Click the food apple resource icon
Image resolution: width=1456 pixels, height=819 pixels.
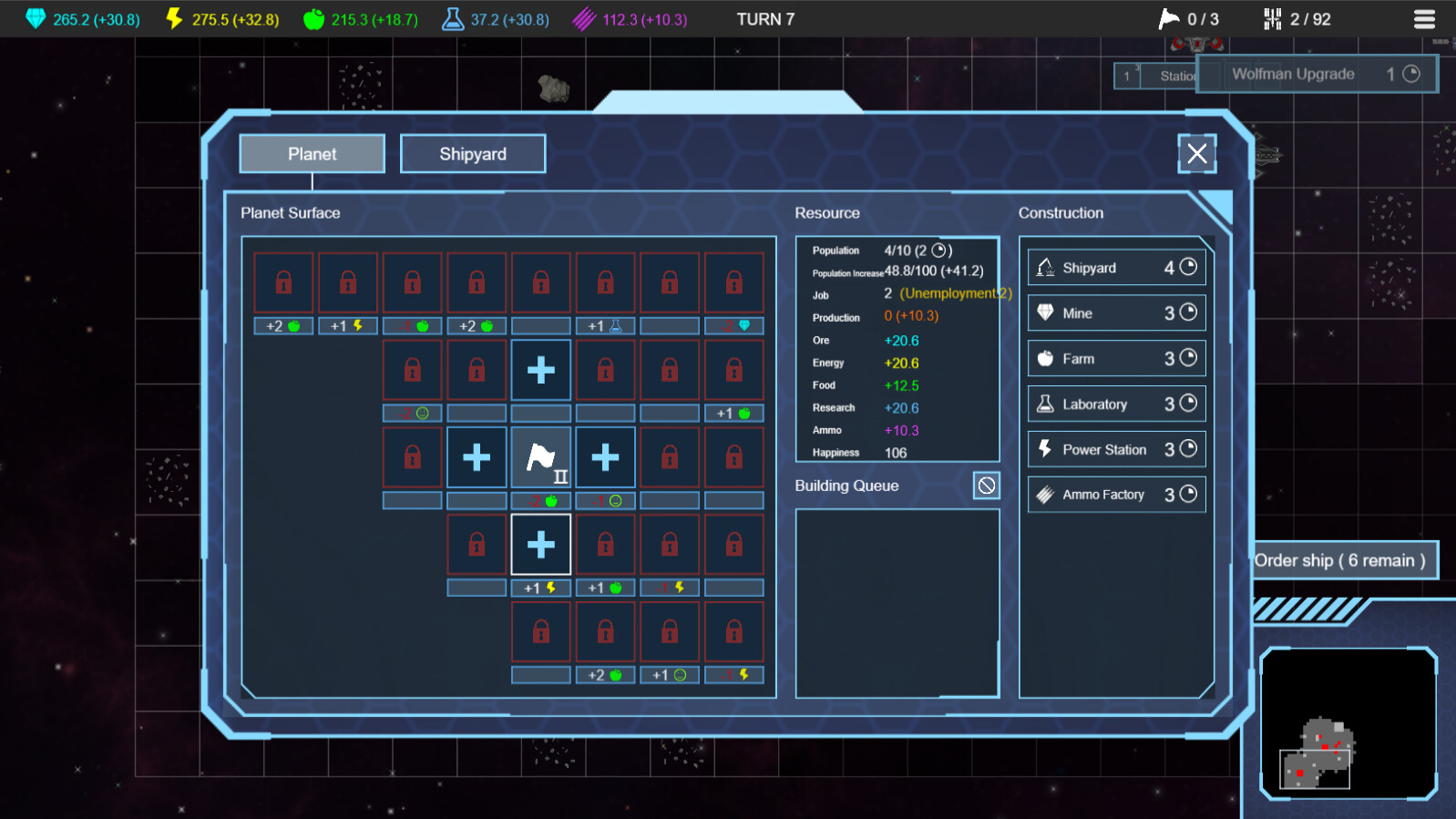pos(313,18)
